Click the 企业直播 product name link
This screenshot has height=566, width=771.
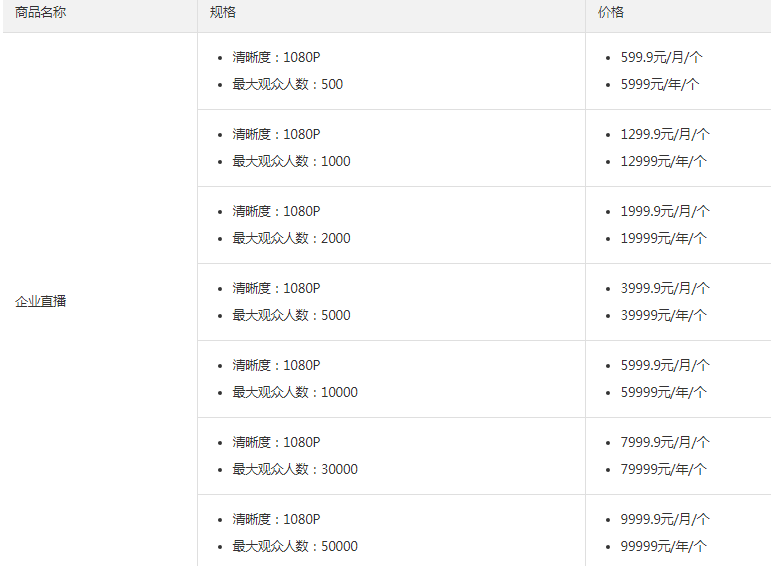[x=40, y=301]
